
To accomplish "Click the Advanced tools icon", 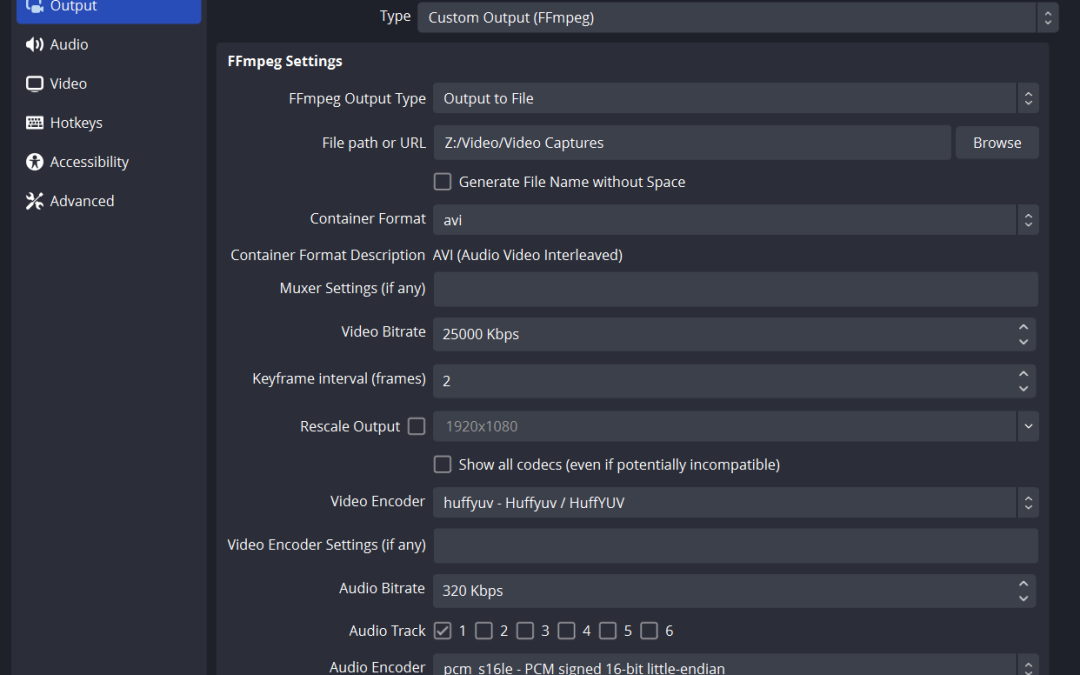I will 35,201.
